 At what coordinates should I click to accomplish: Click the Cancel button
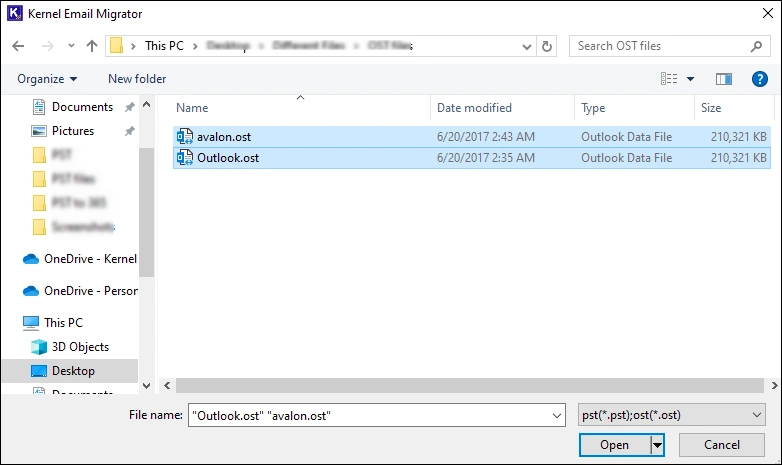[x=722, y=445]
